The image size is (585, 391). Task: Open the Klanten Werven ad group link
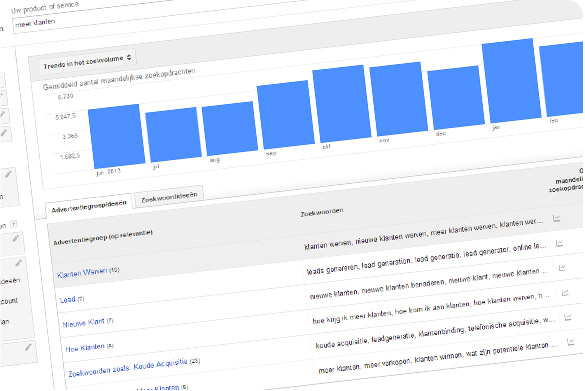point(82,273)
